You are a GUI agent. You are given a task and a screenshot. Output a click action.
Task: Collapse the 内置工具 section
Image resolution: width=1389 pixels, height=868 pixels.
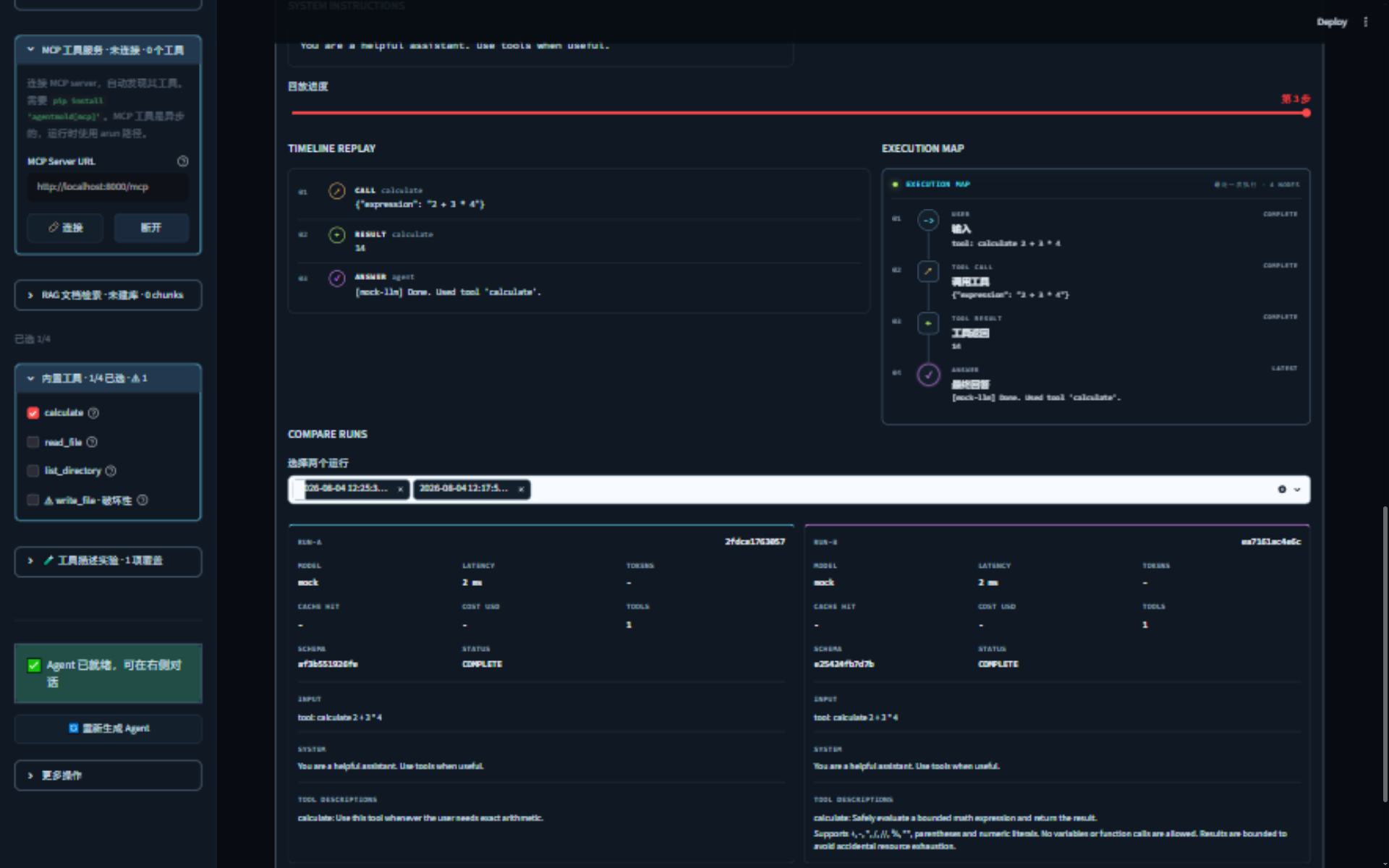pyautogui.click(x=108, y=378)
